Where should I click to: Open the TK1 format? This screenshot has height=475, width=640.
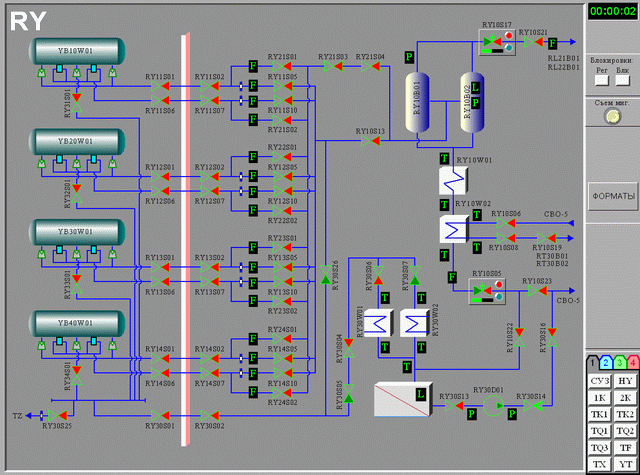click(600, 415)
